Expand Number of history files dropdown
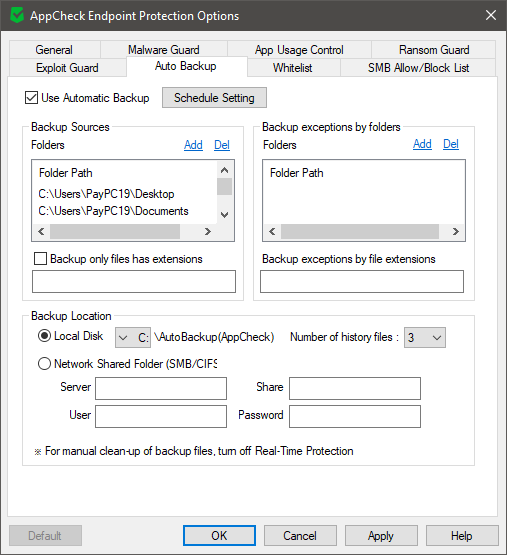507x555 pixels. tap(425, 337)
